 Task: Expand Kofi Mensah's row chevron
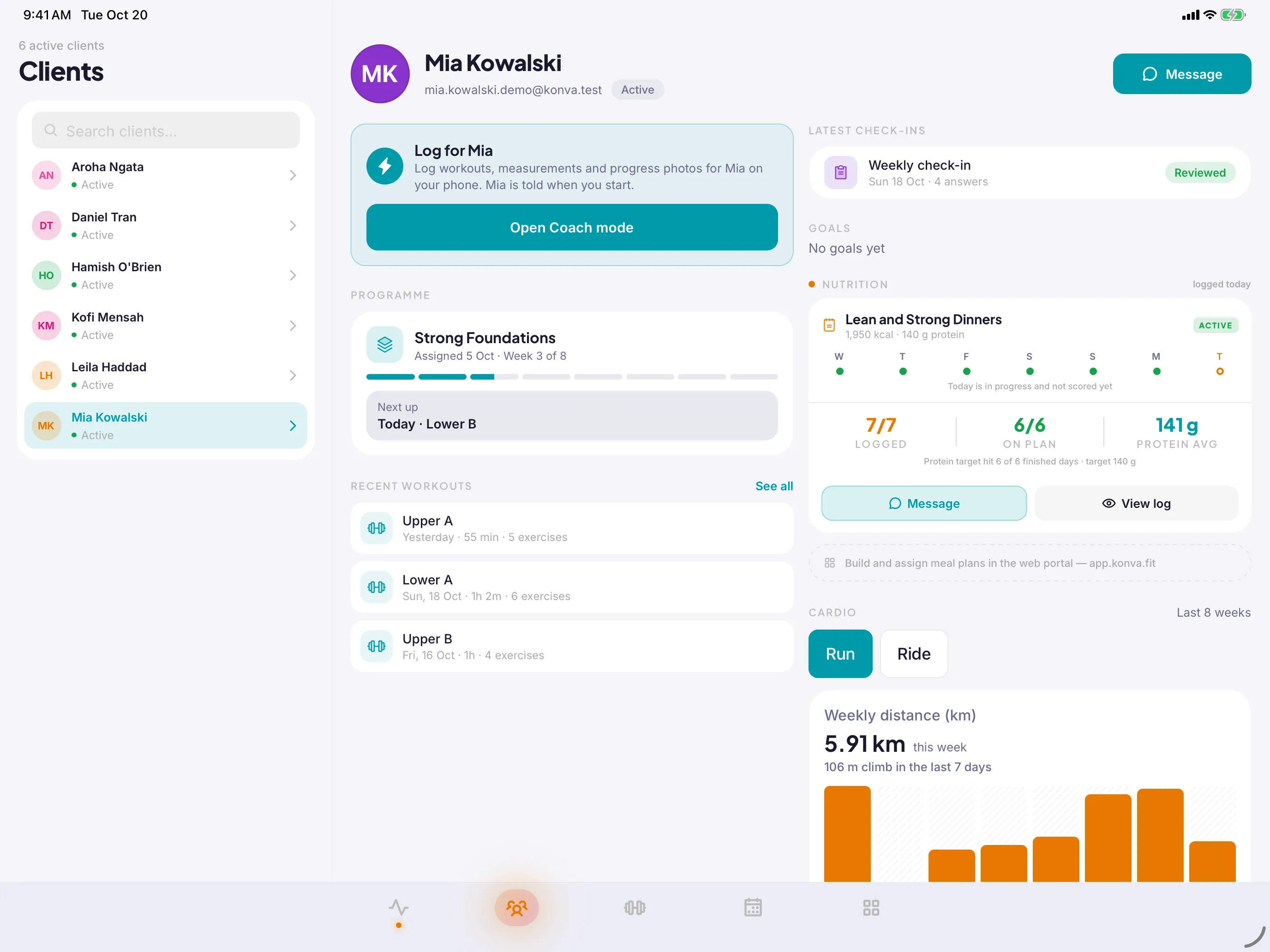[293, 325]
